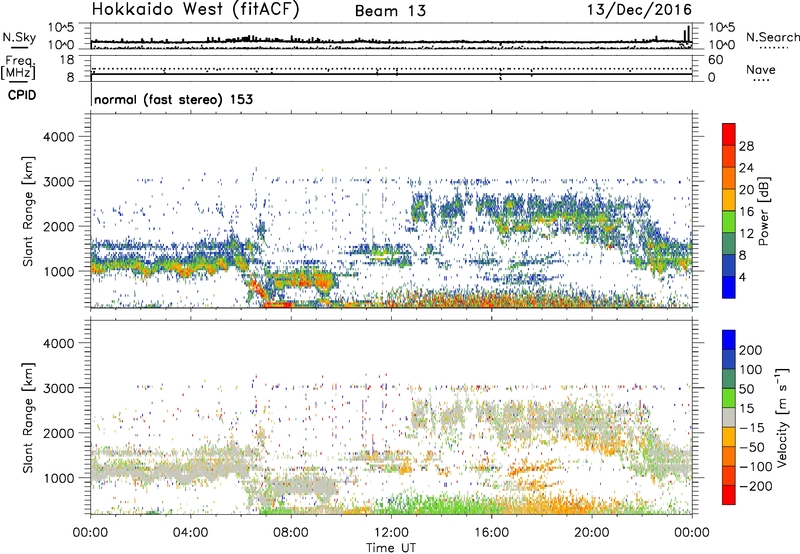This screenshot has height=554, width=800.
Task: Click the "12" power colorbar label
Action: [x=746, y=234]
